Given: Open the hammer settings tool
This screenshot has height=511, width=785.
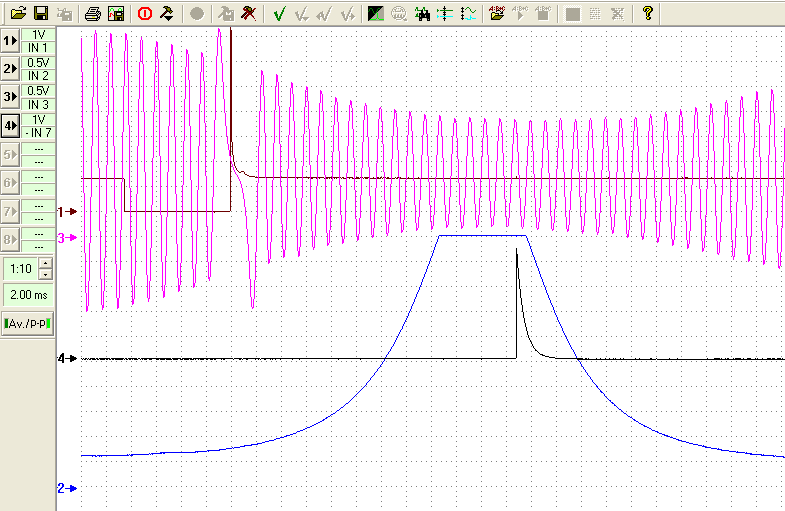Looking at the screenshot, I should point(167,14).
